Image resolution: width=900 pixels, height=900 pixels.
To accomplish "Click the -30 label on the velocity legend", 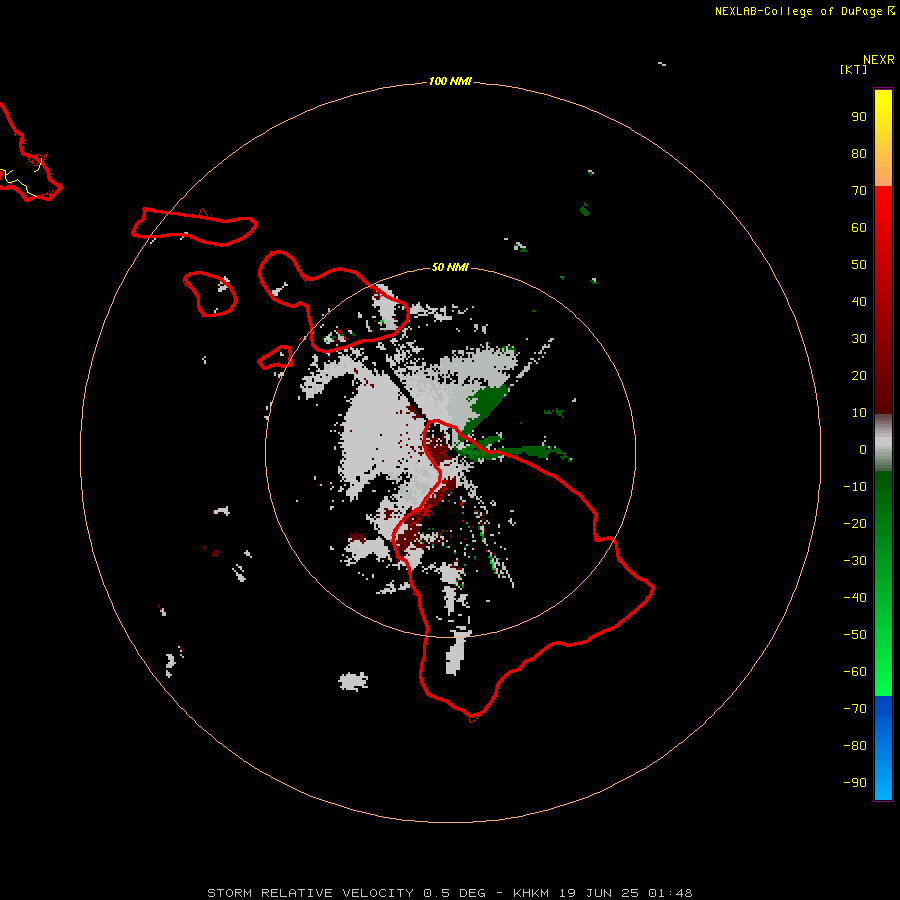I will pyautogui.click(x=855, y=561).
